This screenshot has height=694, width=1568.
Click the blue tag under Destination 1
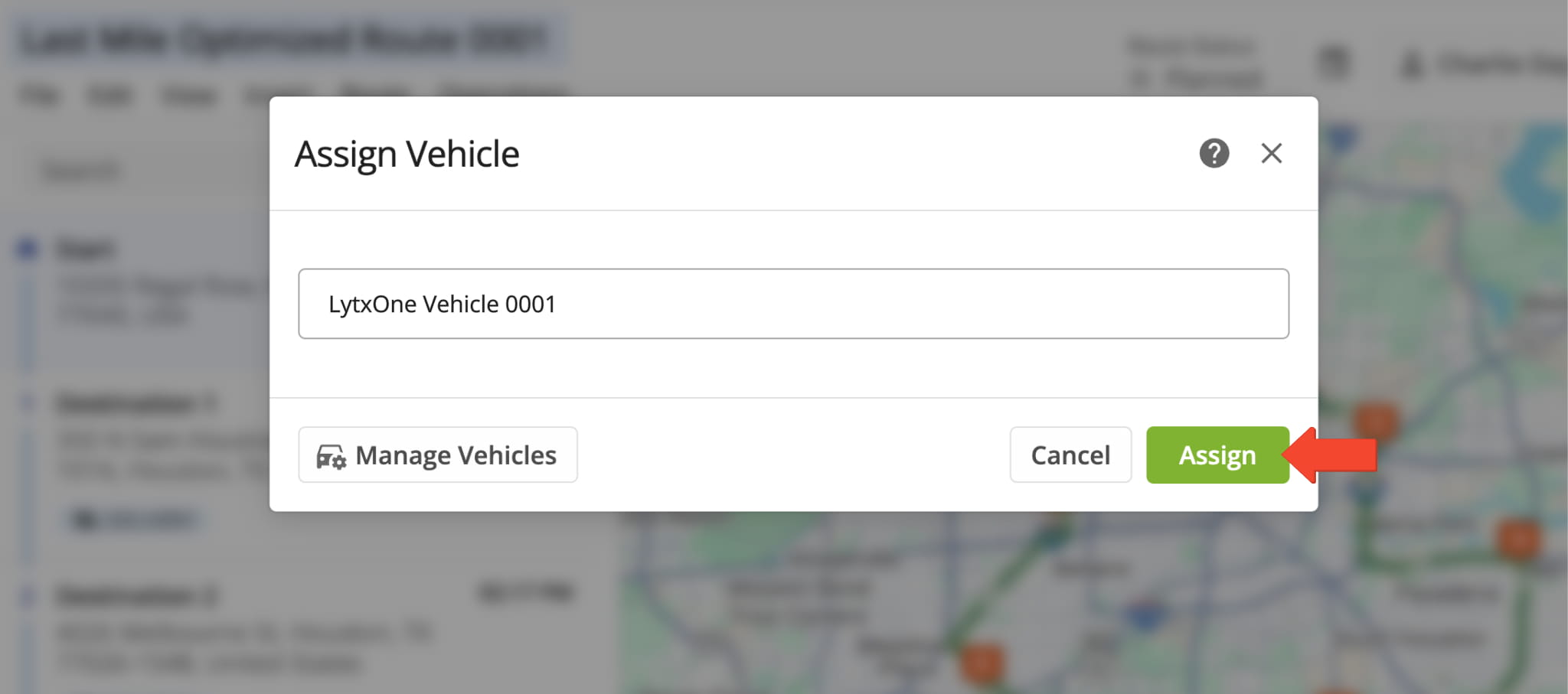[134, 520]
